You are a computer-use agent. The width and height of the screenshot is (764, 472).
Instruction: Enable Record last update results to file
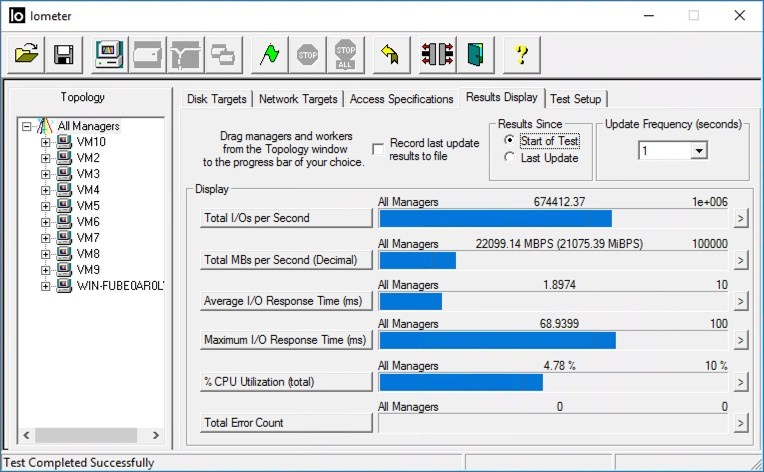[378, 149]
